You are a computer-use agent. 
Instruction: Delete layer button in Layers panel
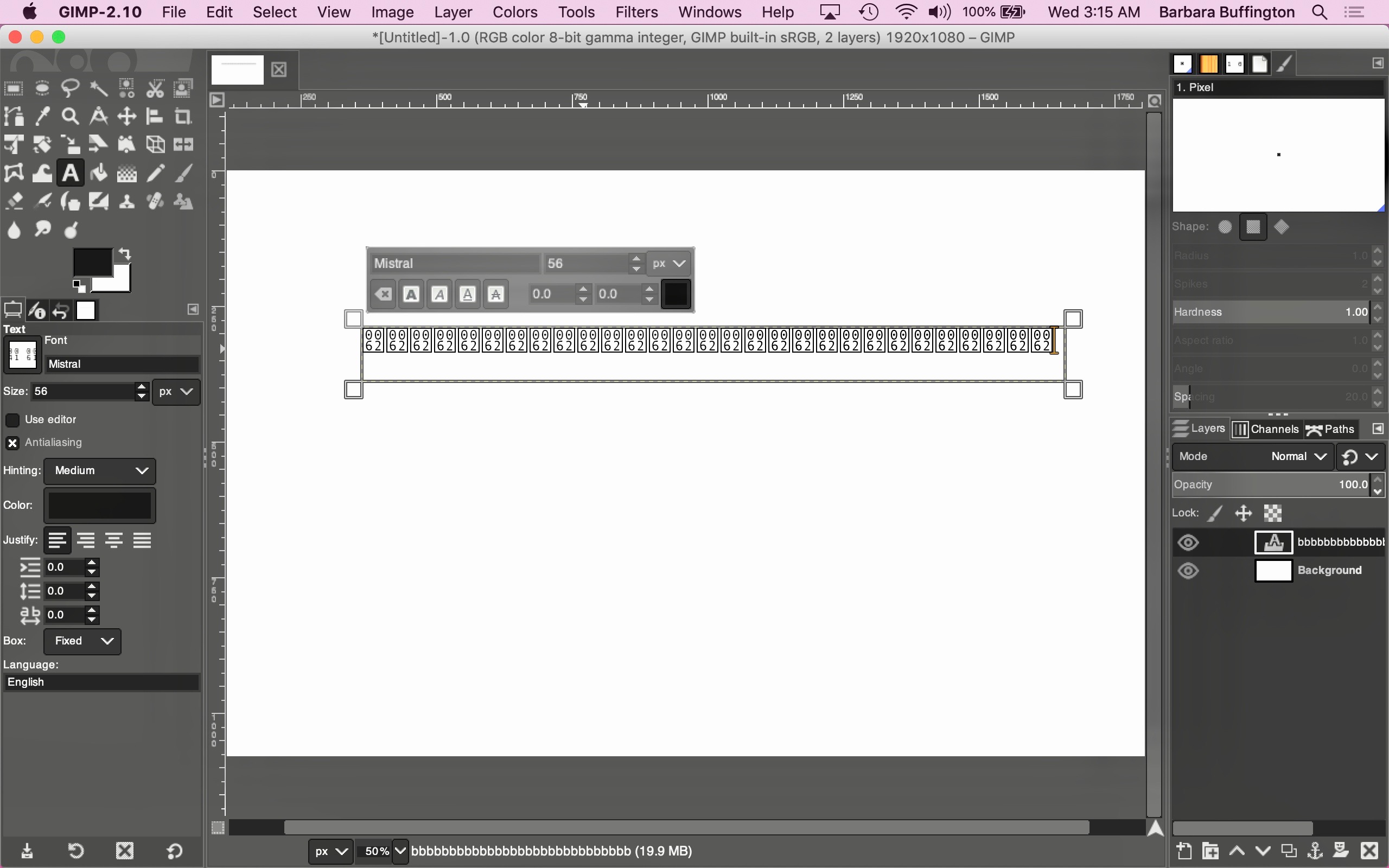pyautogui.click(x=1369, y=850)
